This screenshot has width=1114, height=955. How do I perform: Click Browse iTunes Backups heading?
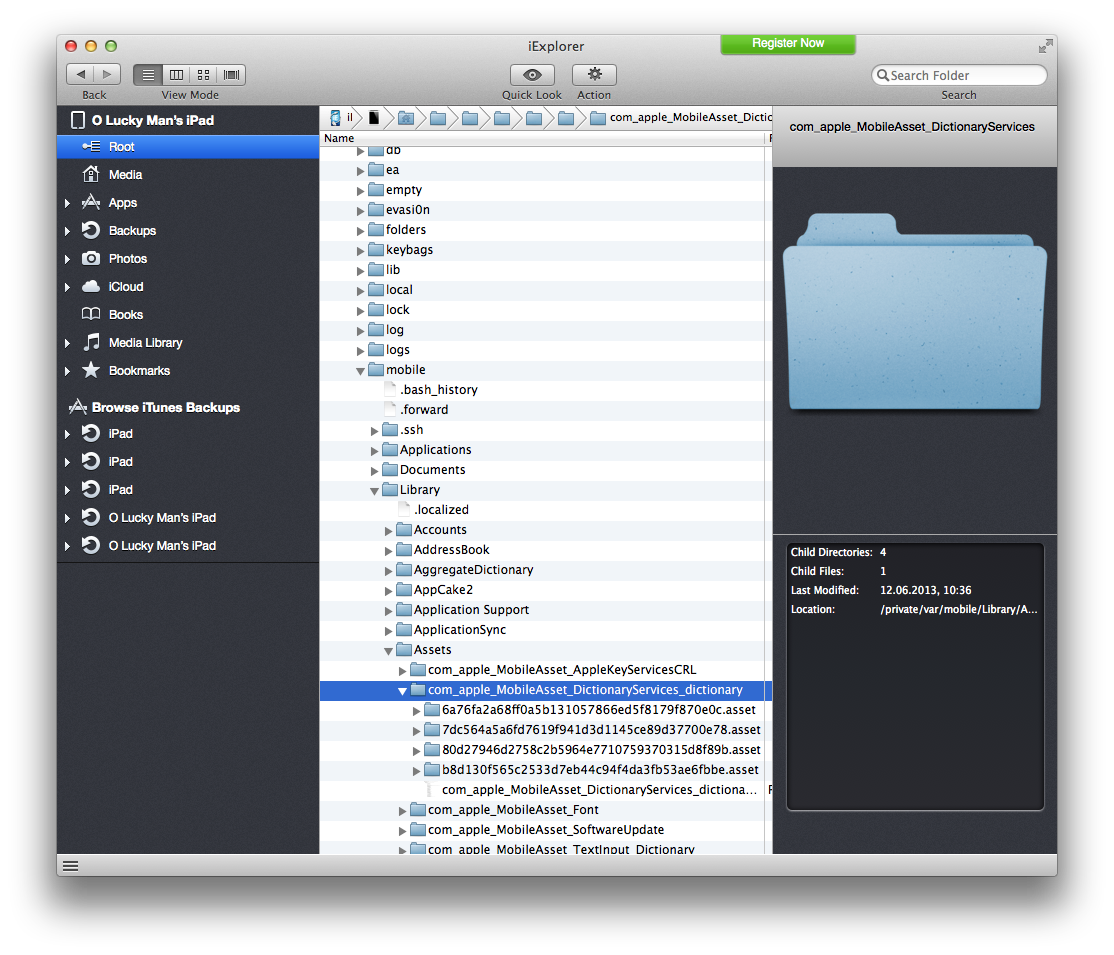166,407
